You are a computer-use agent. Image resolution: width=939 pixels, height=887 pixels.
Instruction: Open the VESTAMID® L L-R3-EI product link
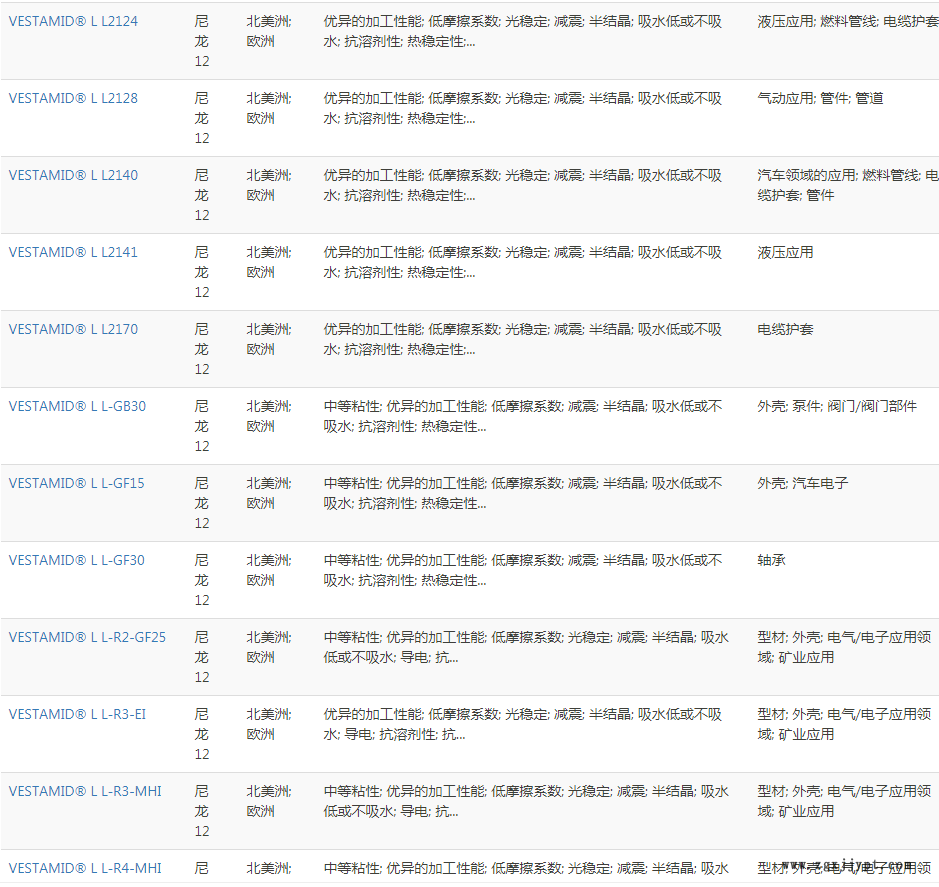77,715
